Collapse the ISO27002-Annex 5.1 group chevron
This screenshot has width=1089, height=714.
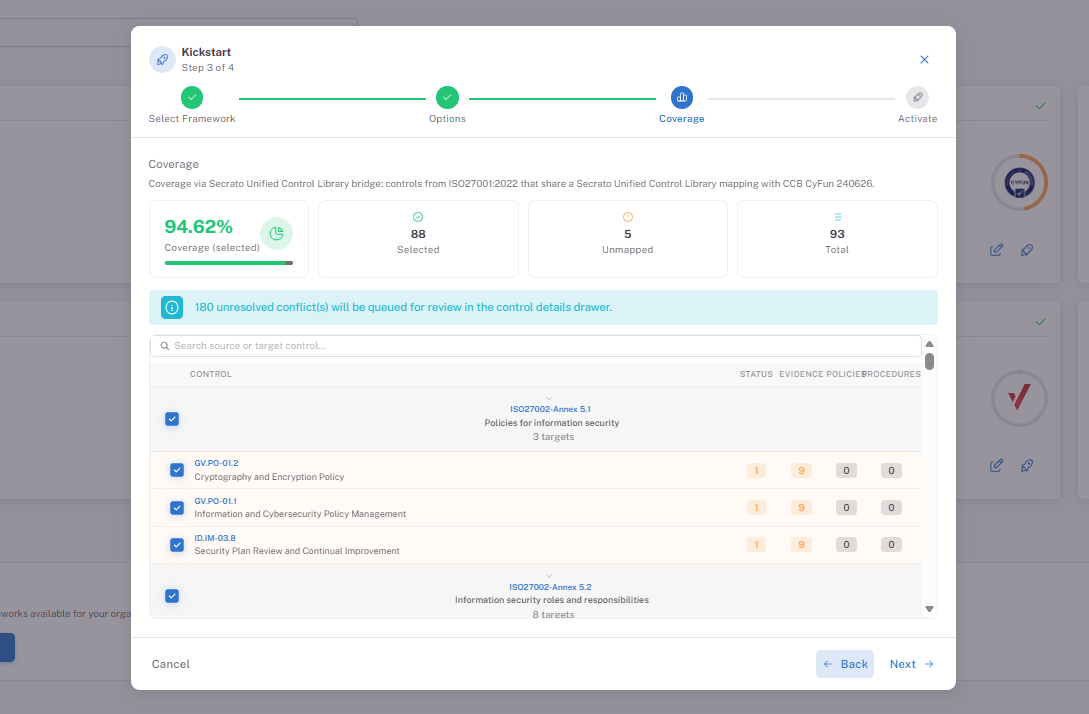[549, 399]
